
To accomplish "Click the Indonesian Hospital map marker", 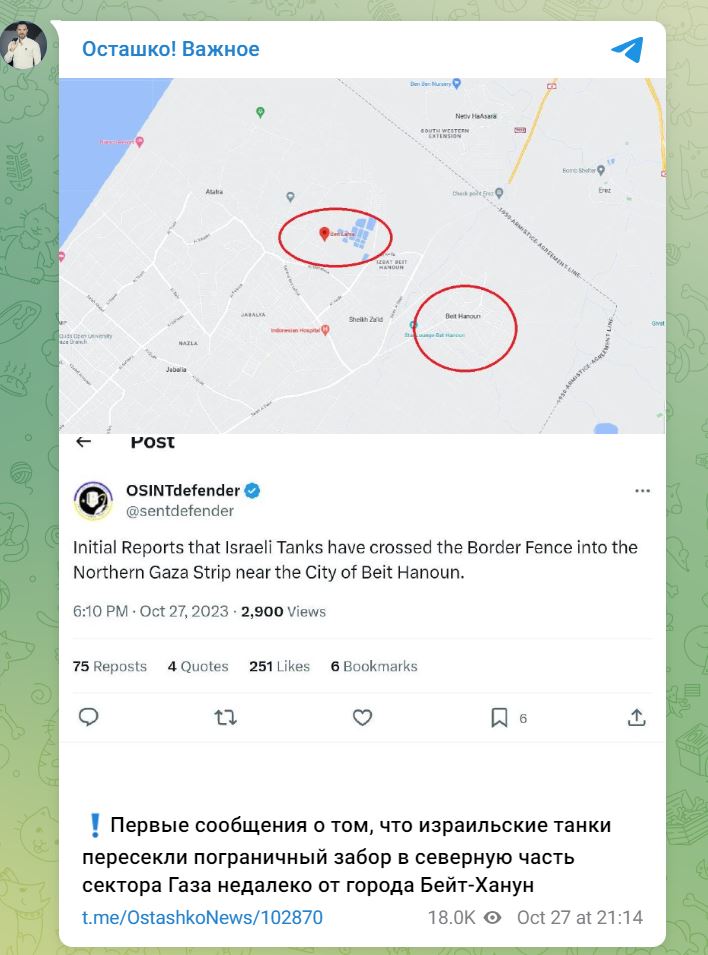I will click(325, 329).
